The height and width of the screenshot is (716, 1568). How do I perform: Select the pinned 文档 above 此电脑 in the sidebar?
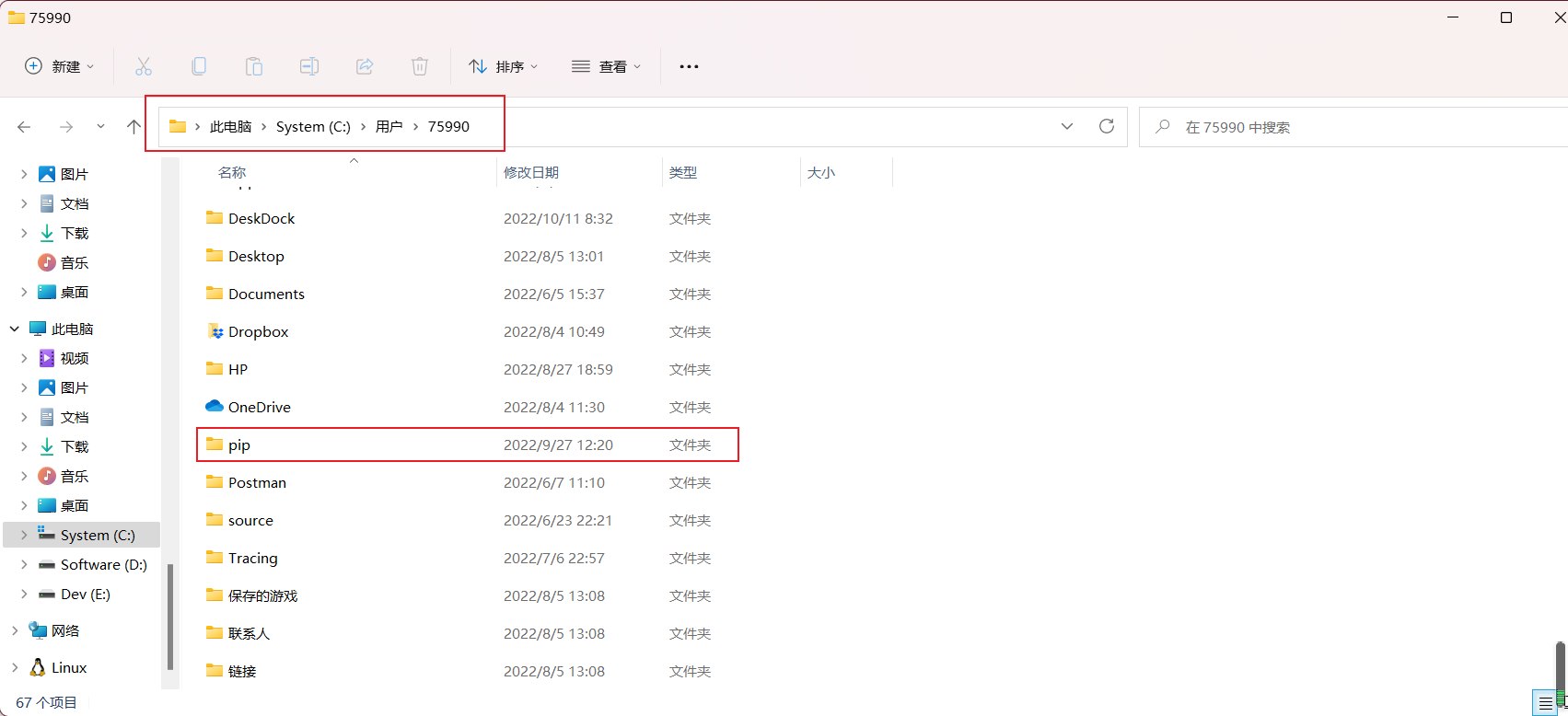tap(75, 203)
